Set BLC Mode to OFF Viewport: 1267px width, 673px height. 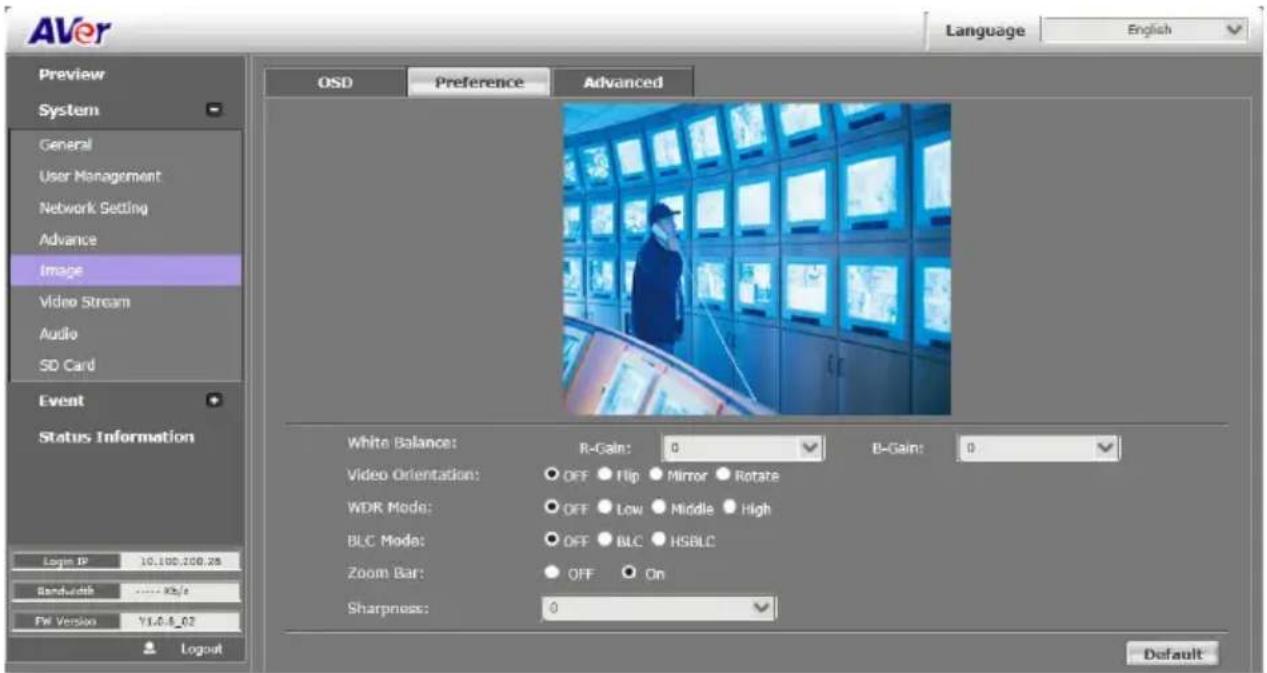pos(551,540)
